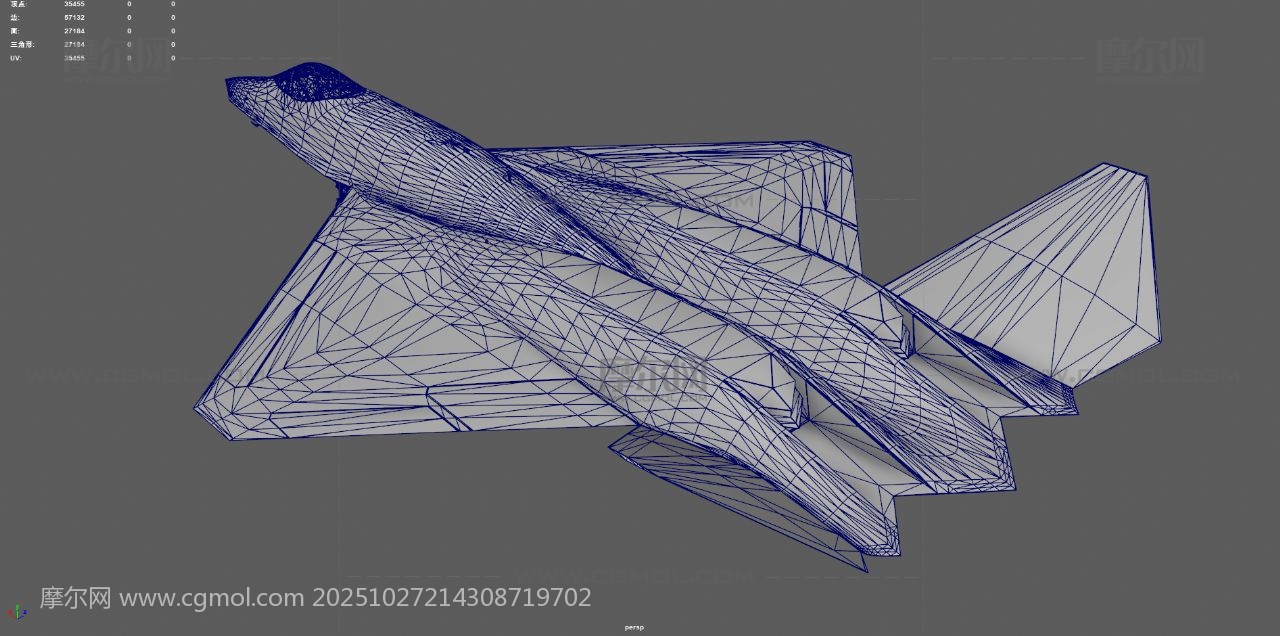Click the far wing's top-right corner
The image size is (1280, 636).
(x=848, y=157)
